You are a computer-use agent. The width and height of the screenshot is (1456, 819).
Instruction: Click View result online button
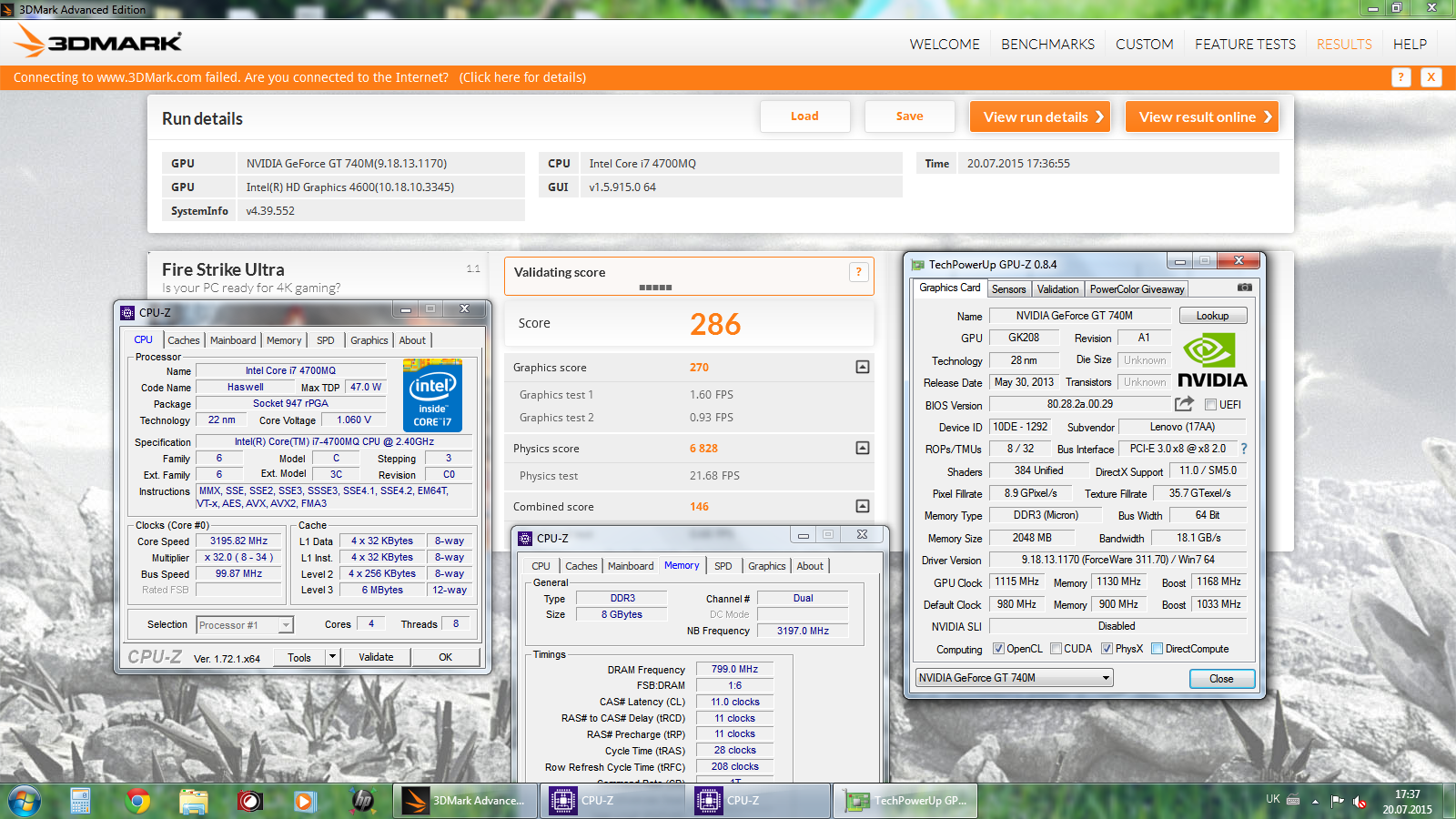click(x=1201, y=116)
